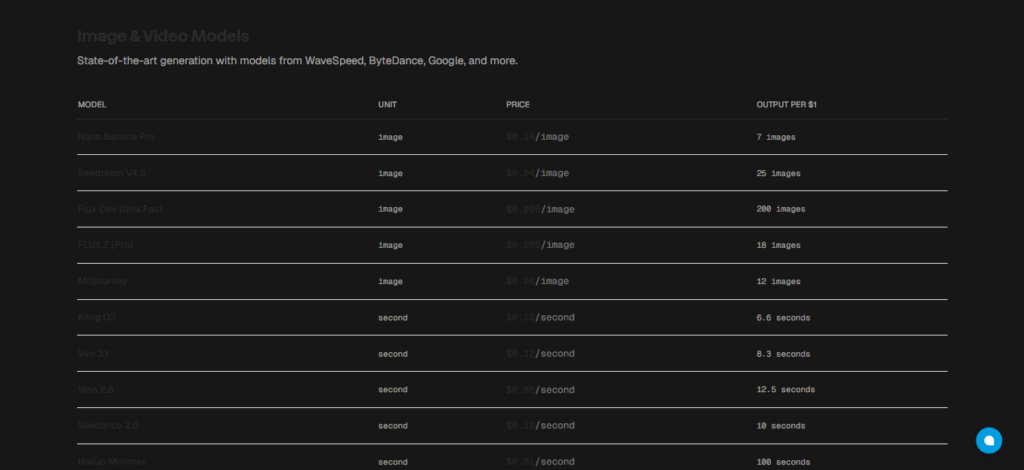
Task: Click the Flux Dev Ultra Fast model name
Action: click(119, 209)
